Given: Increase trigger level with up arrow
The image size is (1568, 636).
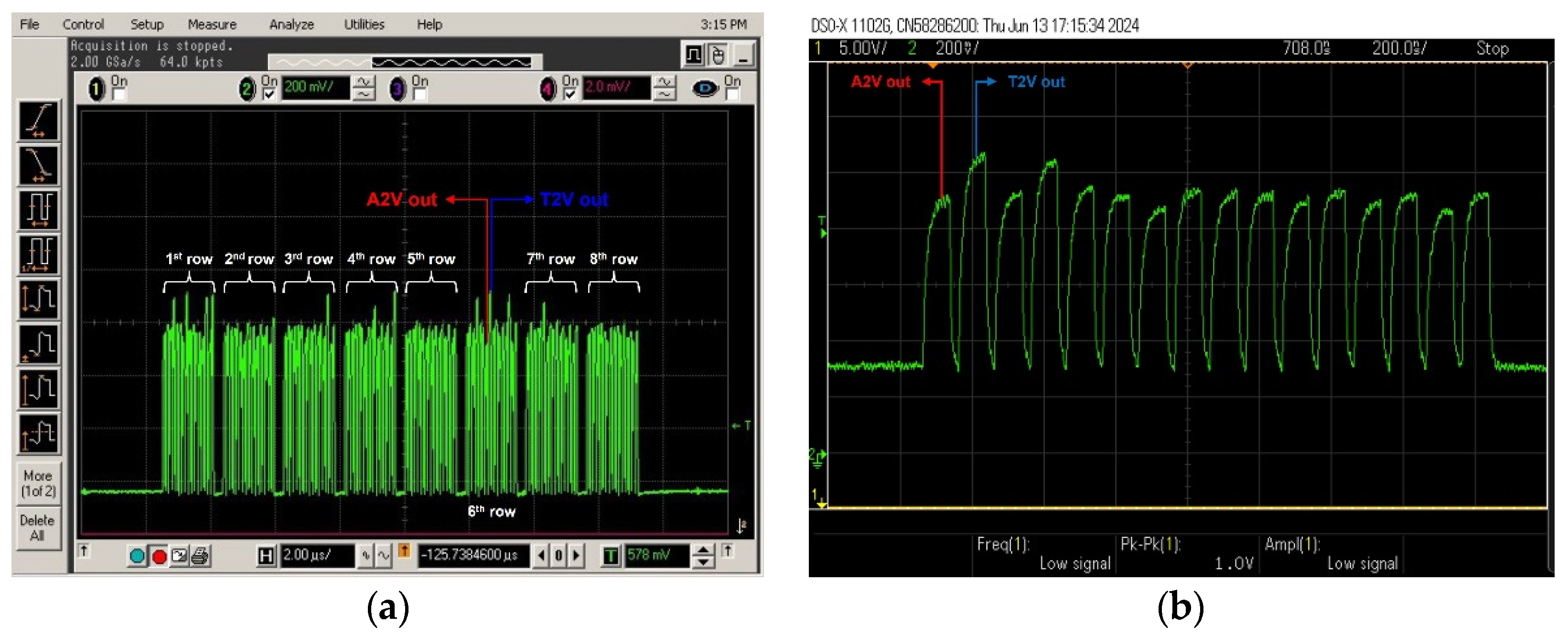Looking at the screenshot, I should pos(704,550).
